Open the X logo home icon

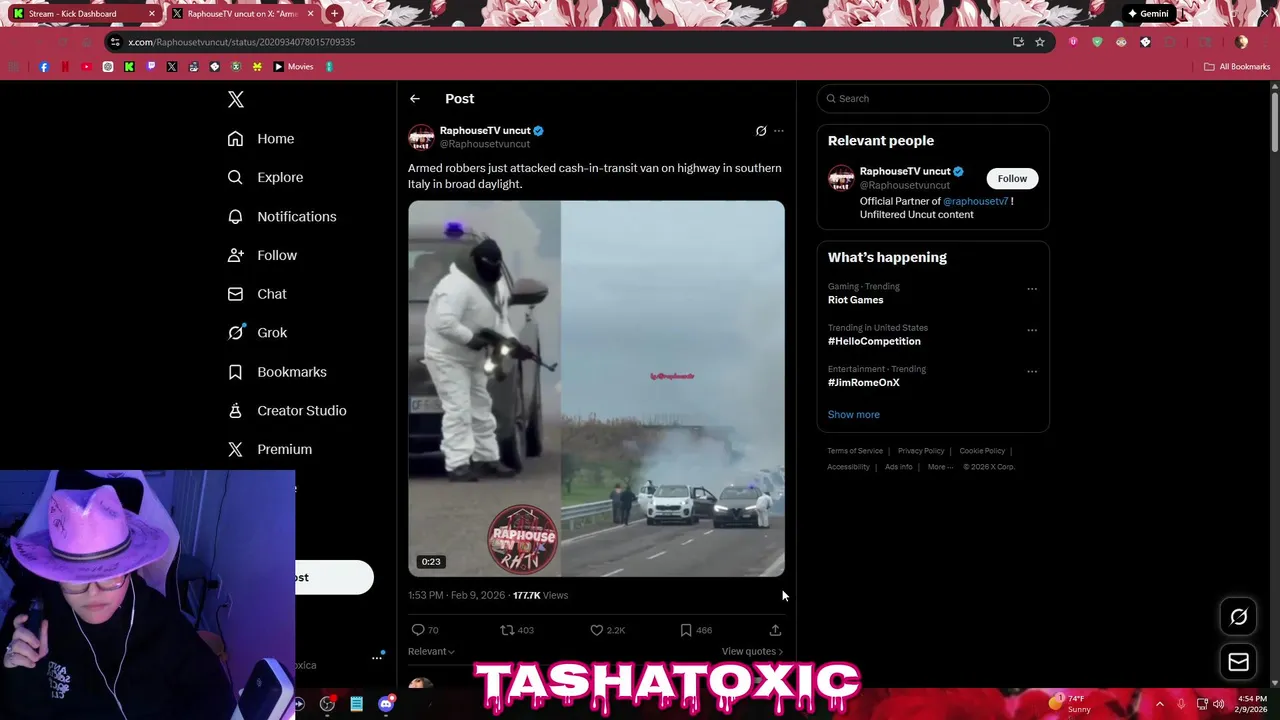(x=236, y=99)
